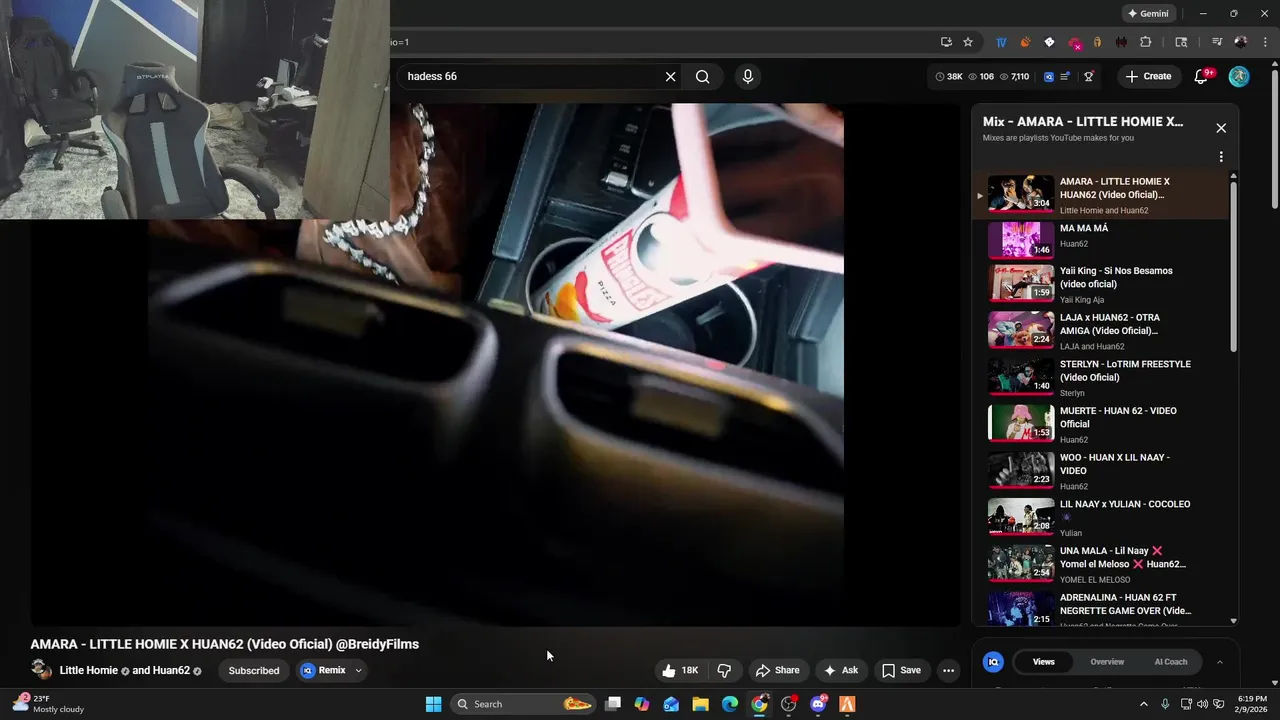Switch to the vidIQ AI Coach tab

click(x=1171, y=662)
